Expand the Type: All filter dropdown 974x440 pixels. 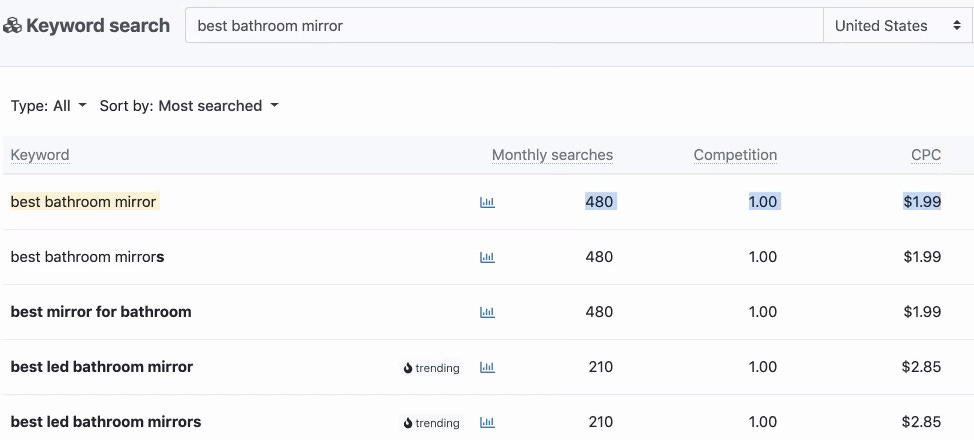tap(48, 106)
